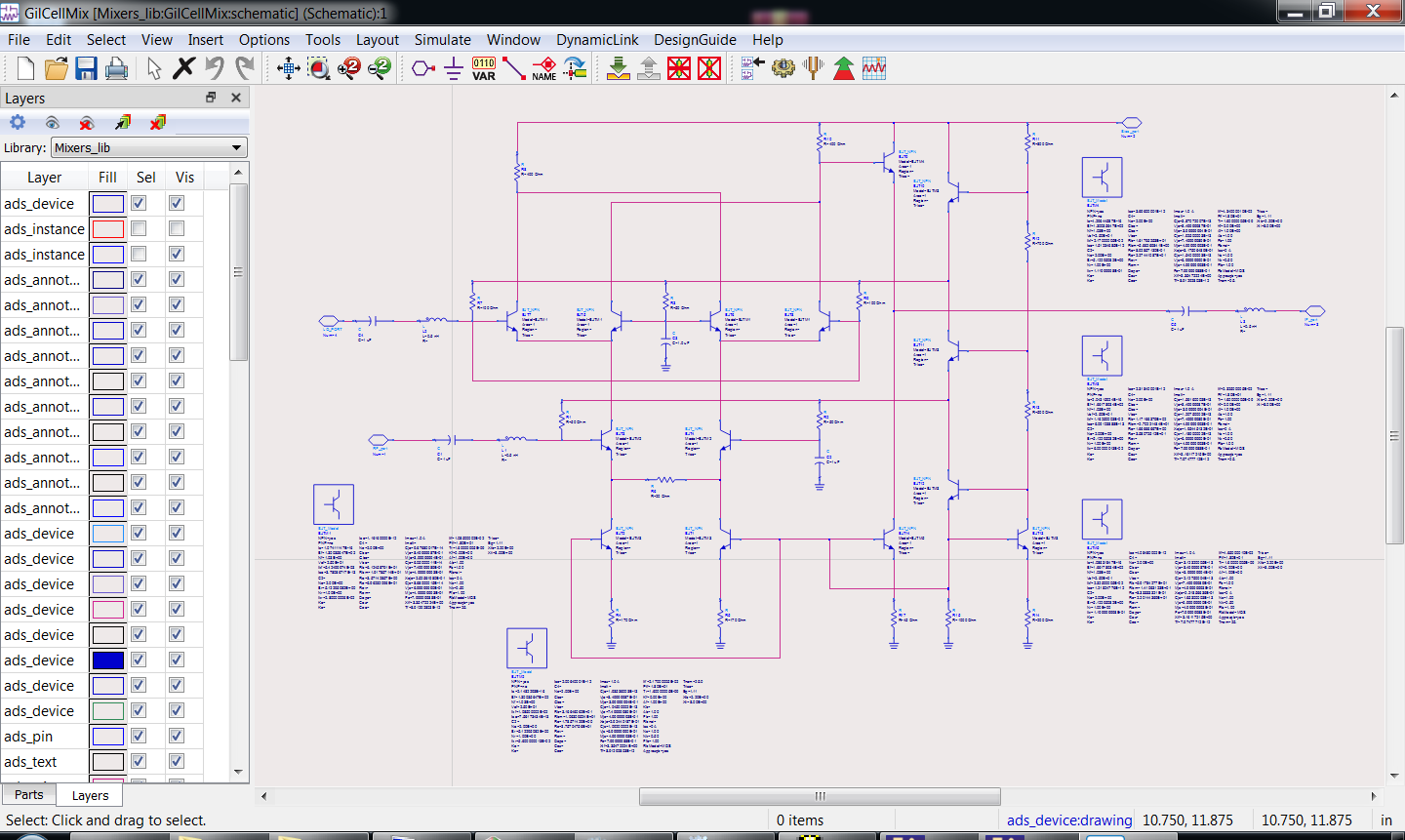
Task: Pop out of hierarchy with up-arrow icon
Action: (x=649, y=68)
